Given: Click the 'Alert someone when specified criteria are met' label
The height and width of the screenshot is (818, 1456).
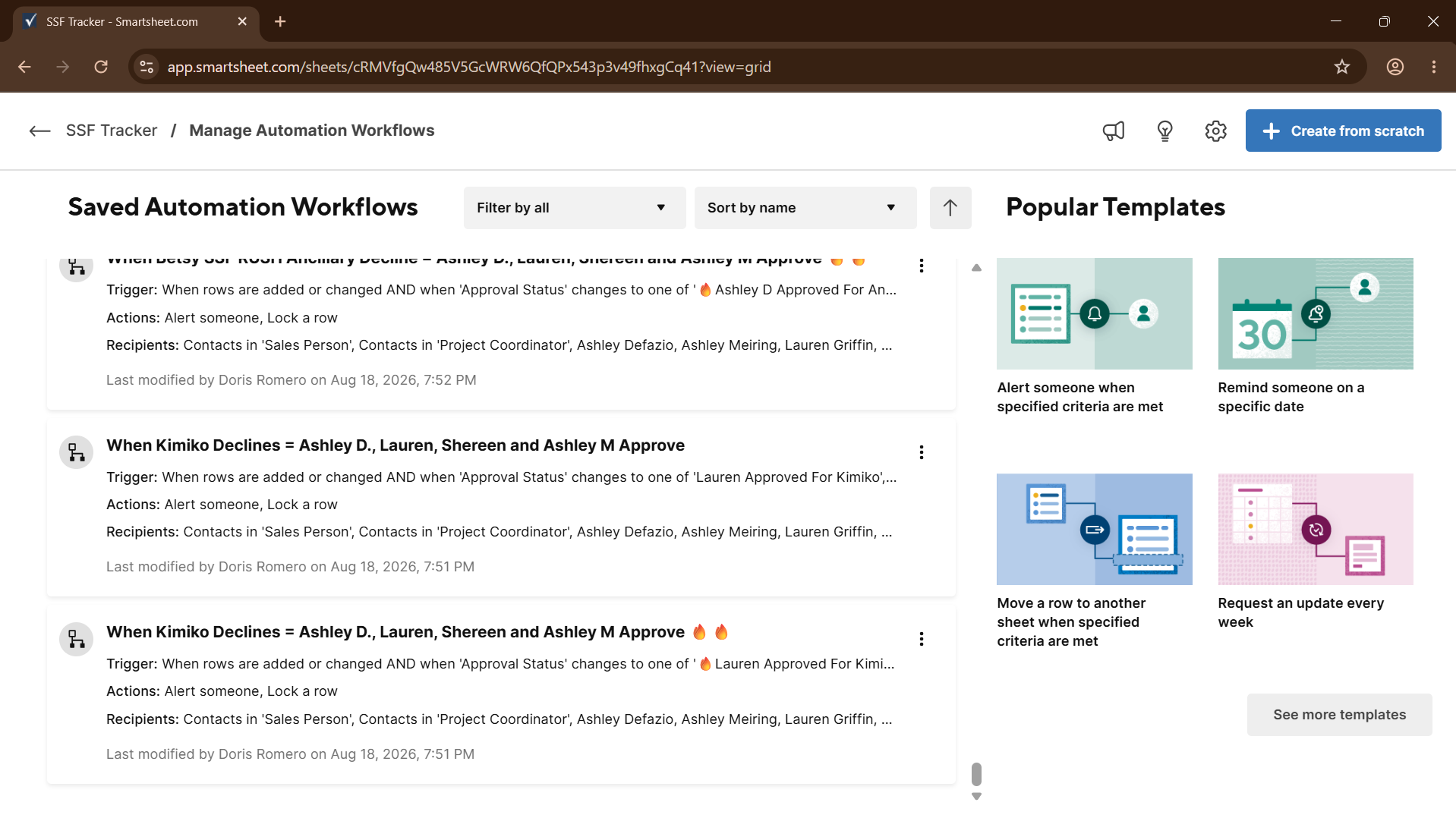Looking at the screenshot, I should (1079, 397).
